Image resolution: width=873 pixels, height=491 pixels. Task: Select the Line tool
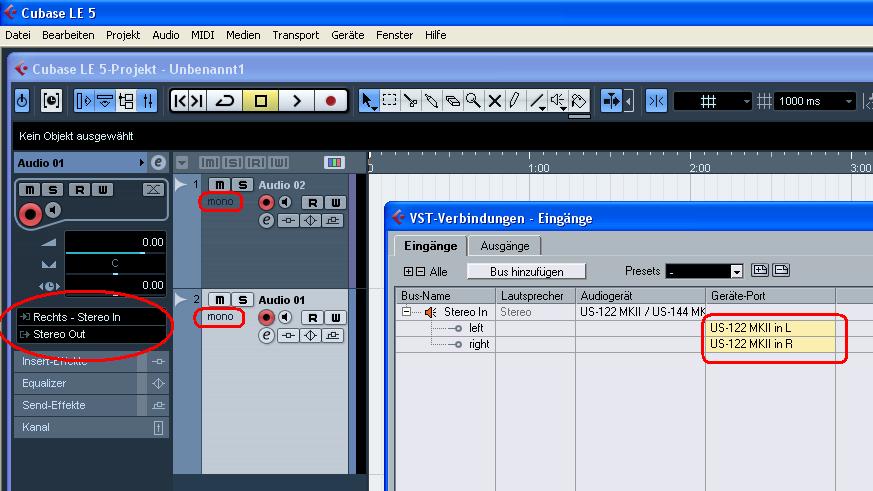pyautogui.click(x=537, y=101)
